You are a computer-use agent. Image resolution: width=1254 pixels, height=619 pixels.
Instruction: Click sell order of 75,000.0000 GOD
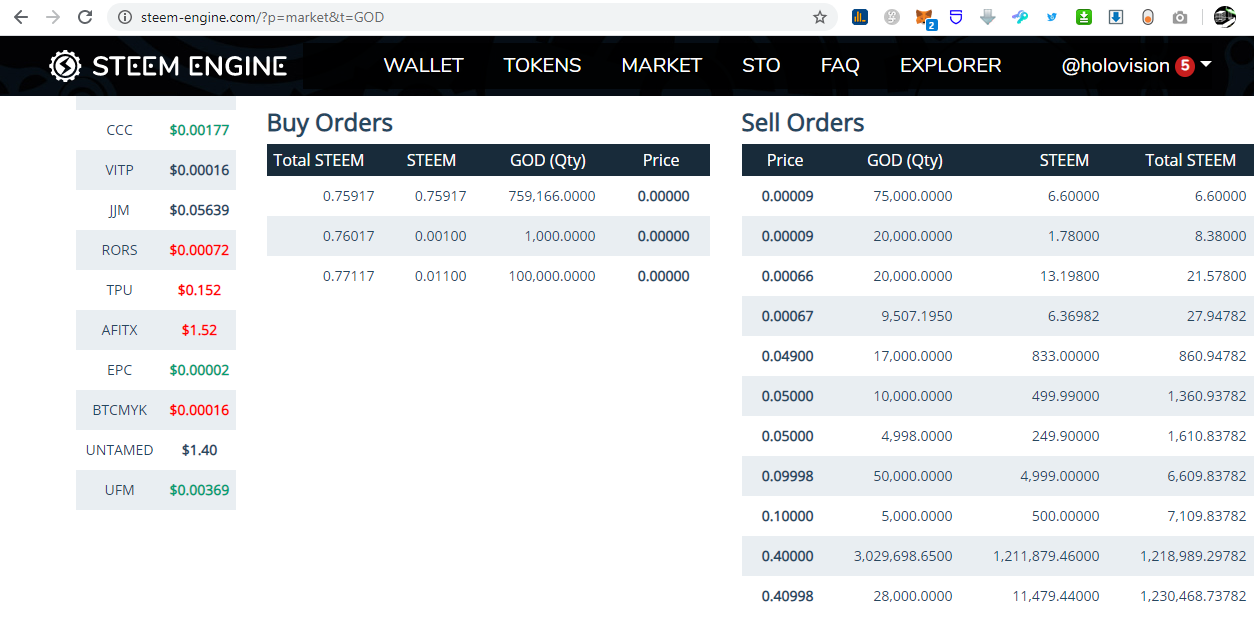pyautogui.click(x=998, y=196)
